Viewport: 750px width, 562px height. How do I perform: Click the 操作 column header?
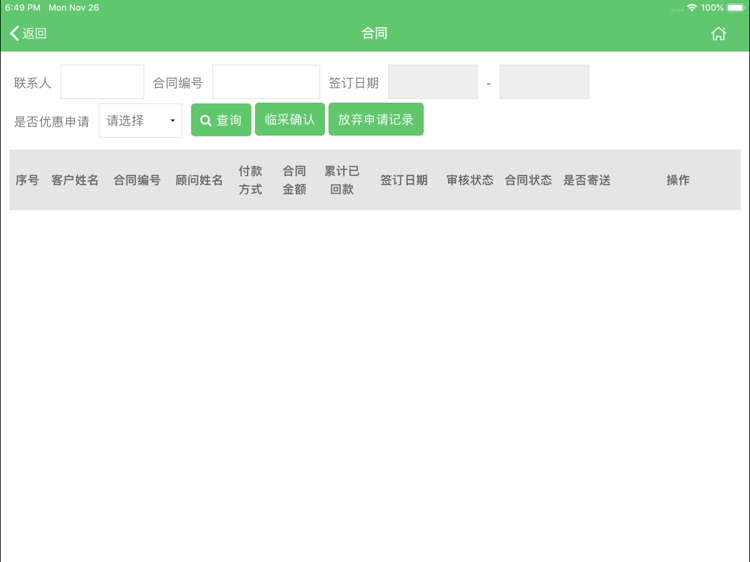pos(678,180)
